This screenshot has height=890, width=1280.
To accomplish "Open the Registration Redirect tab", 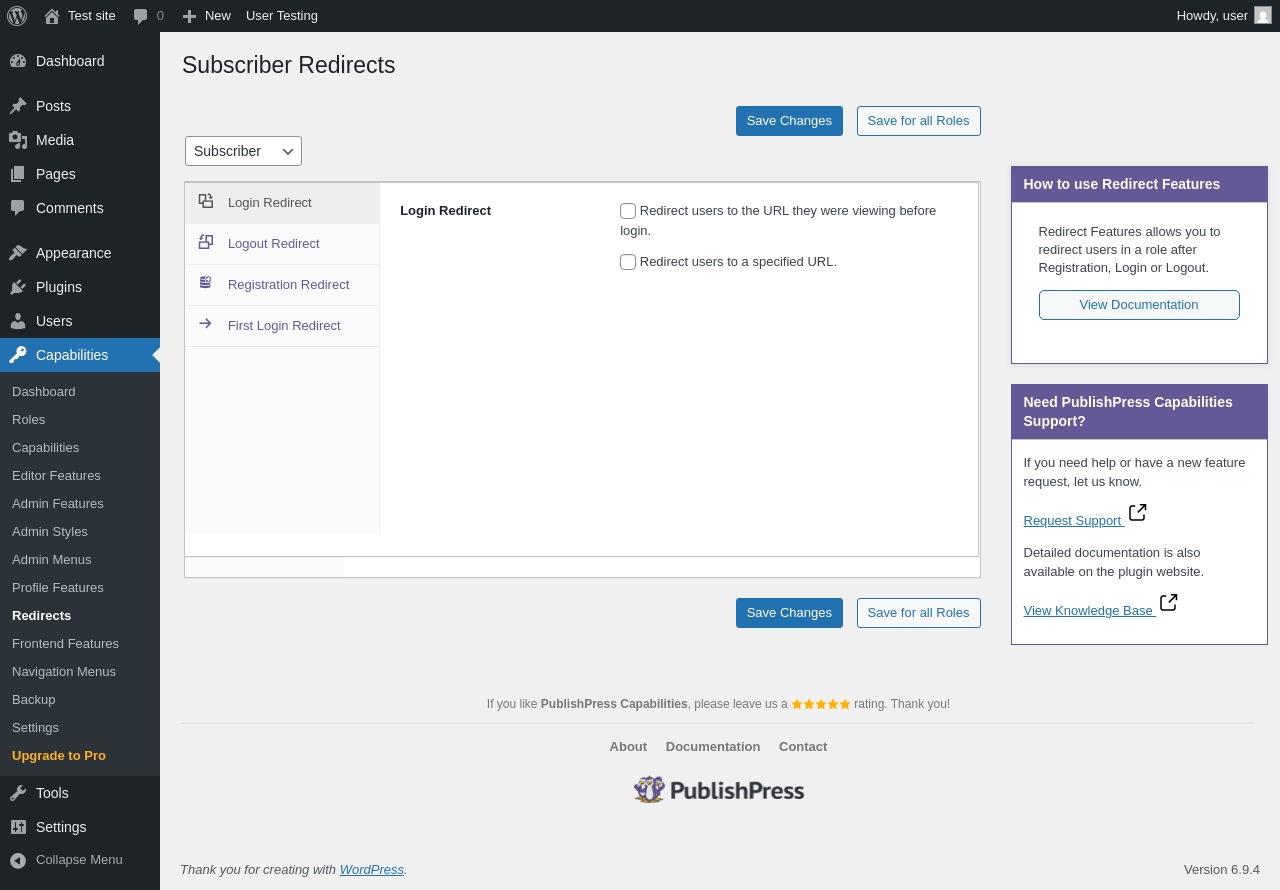I will coord(288,285).
